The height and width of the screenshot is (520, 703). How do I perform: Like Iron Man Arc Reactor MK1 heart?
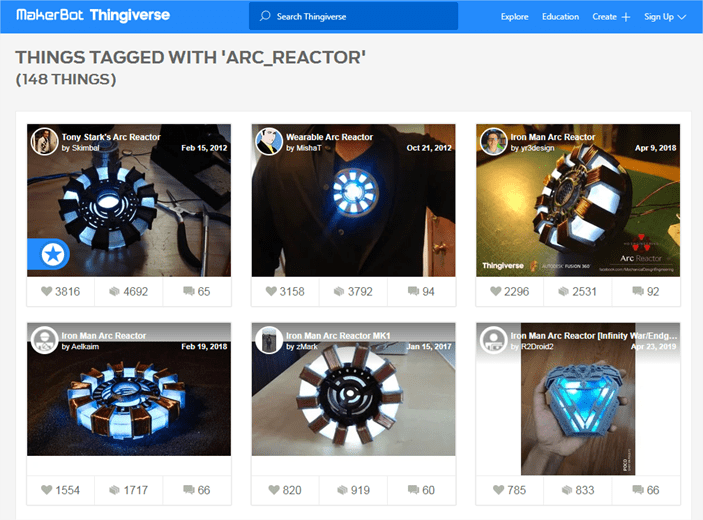pyautogui.click(x=274, y=490)
